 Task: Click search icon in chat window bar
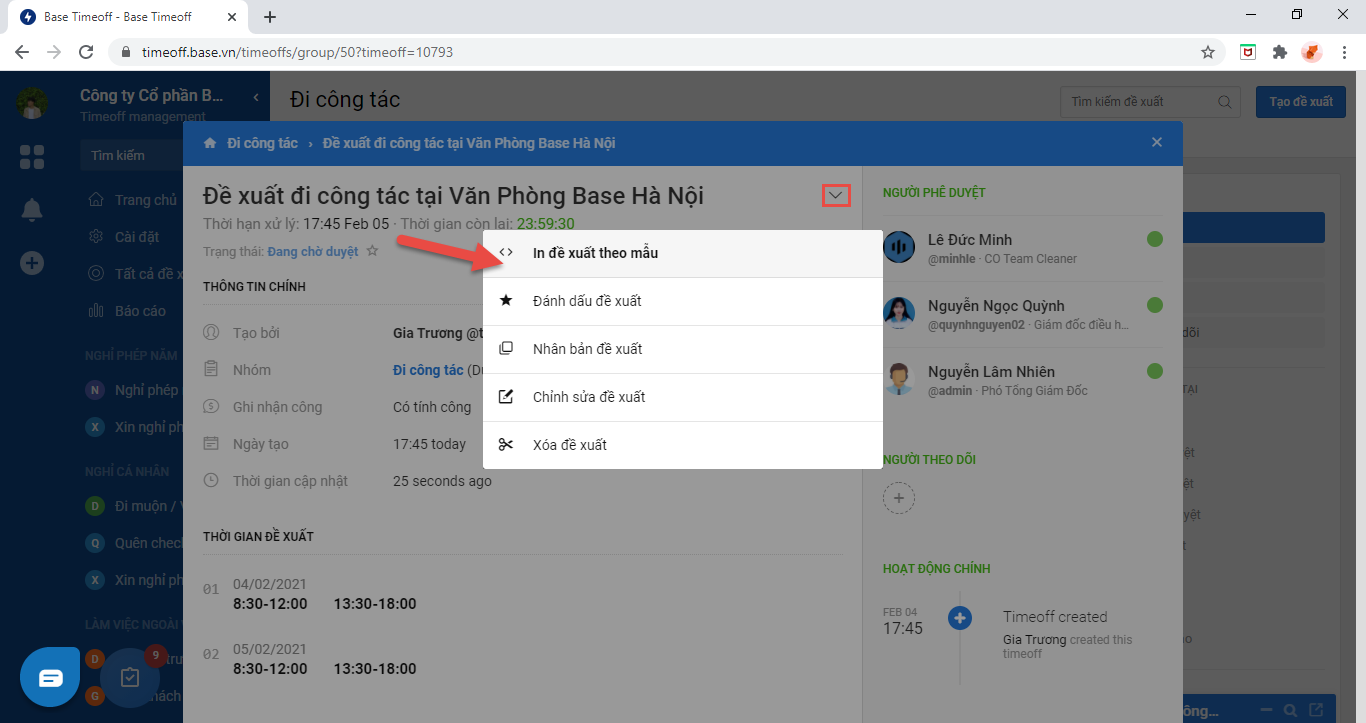click(1292, 710)
